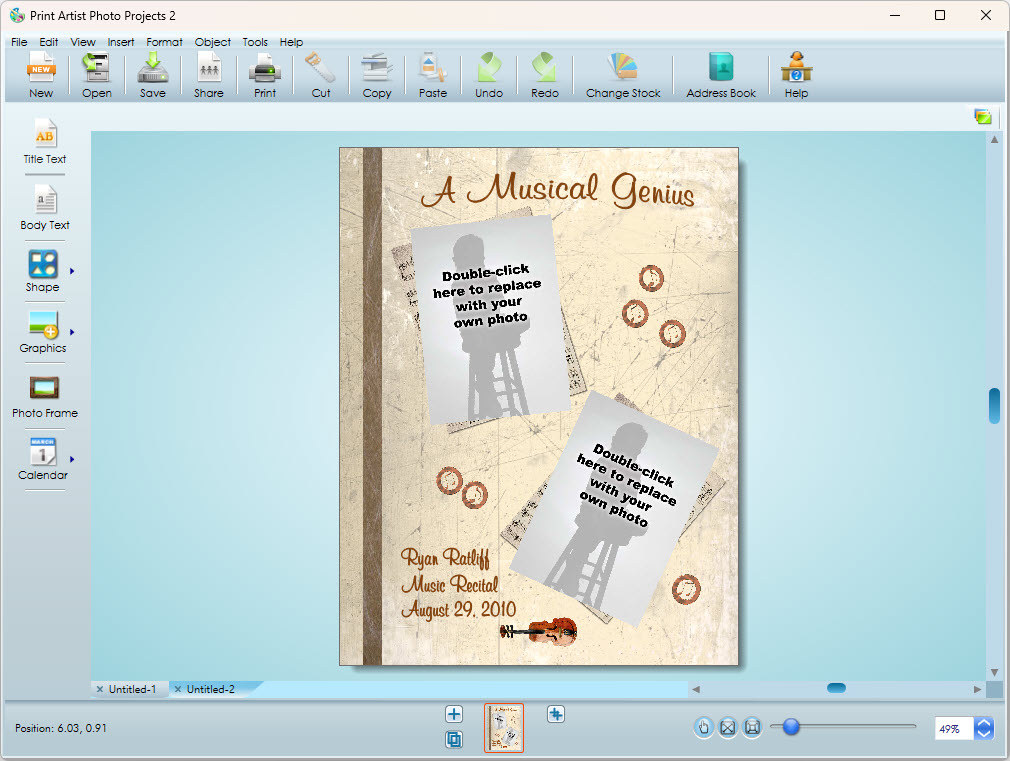Screen dimensions: 1010x761
Task: Expand the Graphics submenu arrow
Action: (72, 331)
